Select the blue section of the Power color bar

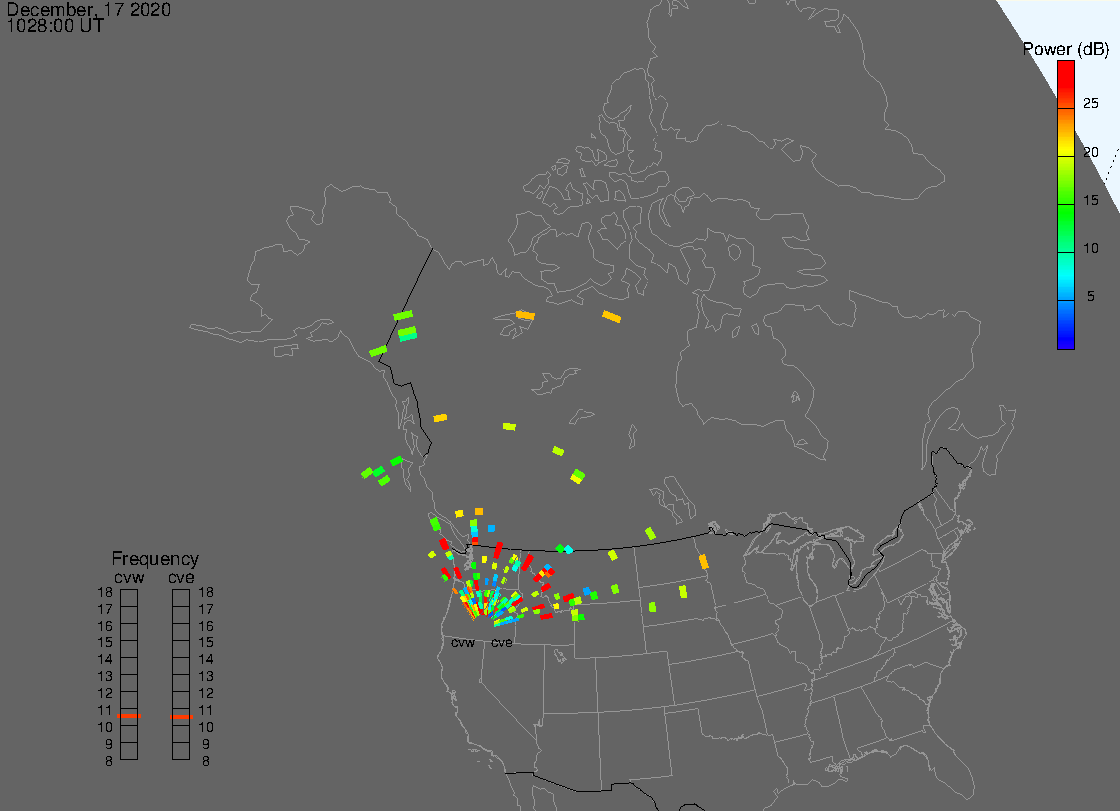pos(1066,324)
